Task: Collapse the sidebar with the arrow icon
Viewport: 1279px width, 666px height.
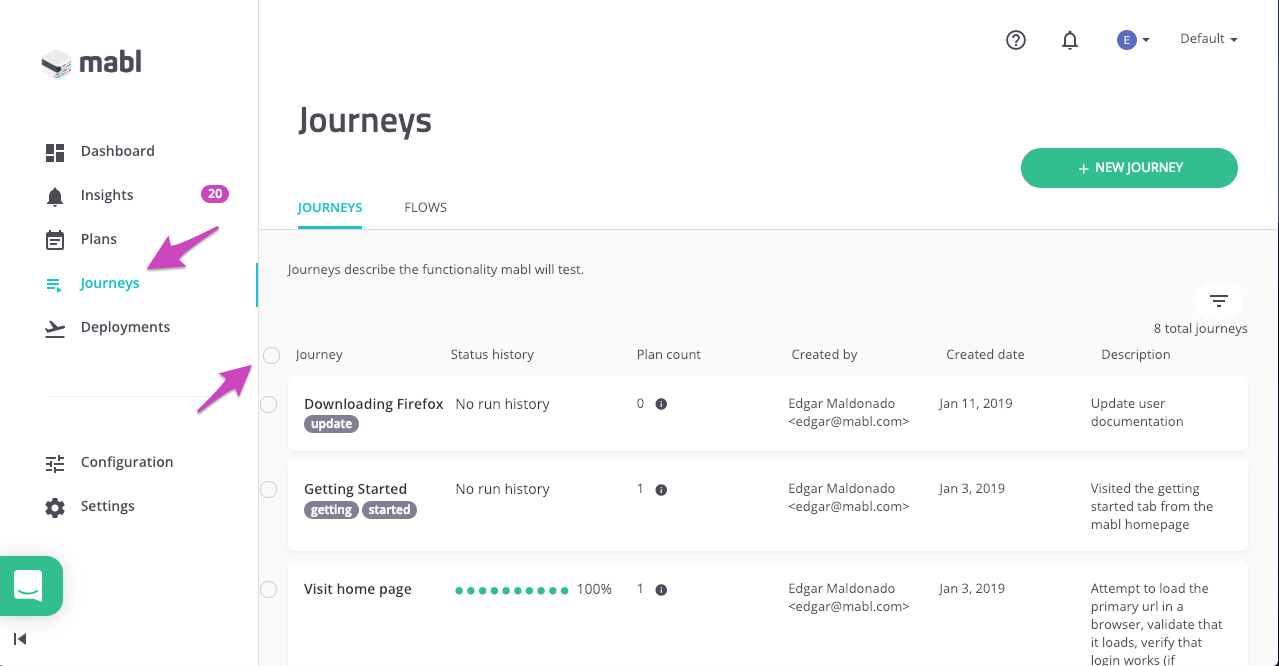Action: tap(20, 639)
